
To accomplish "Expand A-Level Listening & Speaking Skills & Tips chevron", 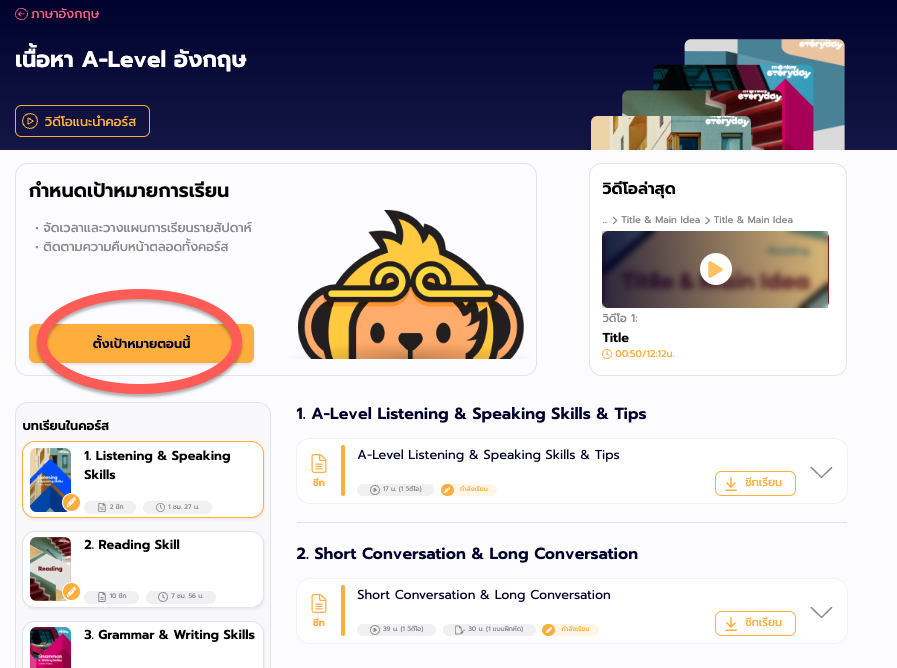I will click(x=821, y=472).
